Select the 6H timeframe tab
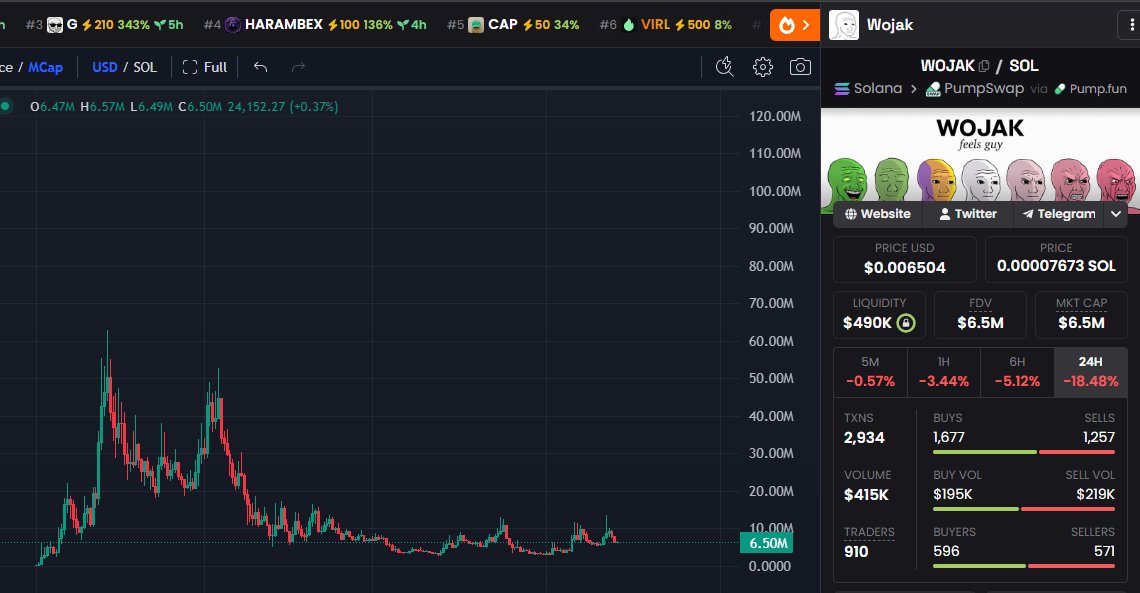Screen dimensions: 1140x593 [x=1017, y=372]
